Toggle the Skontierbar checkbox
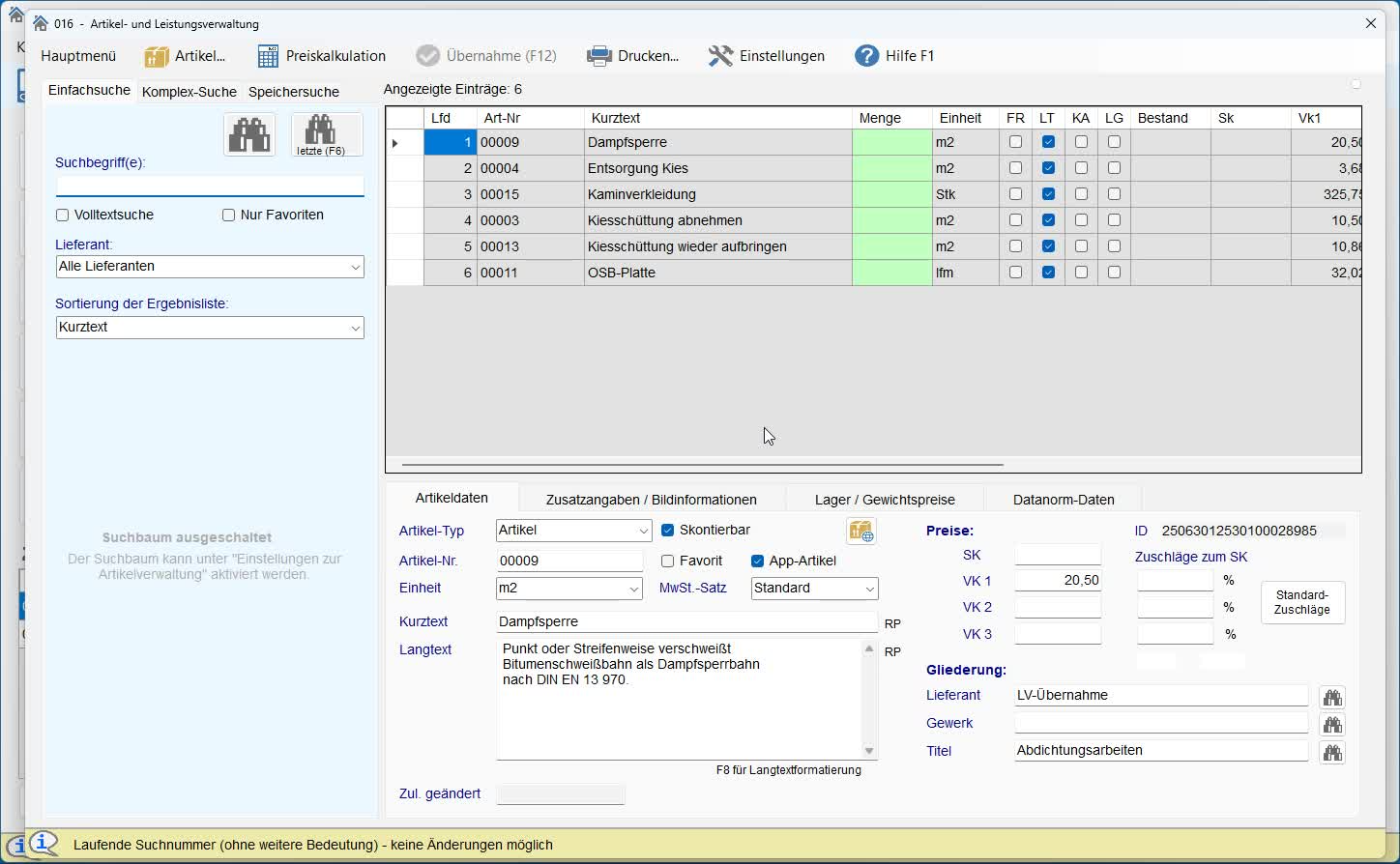This screenshot has width=1400, height=864. tap(667, 531)
